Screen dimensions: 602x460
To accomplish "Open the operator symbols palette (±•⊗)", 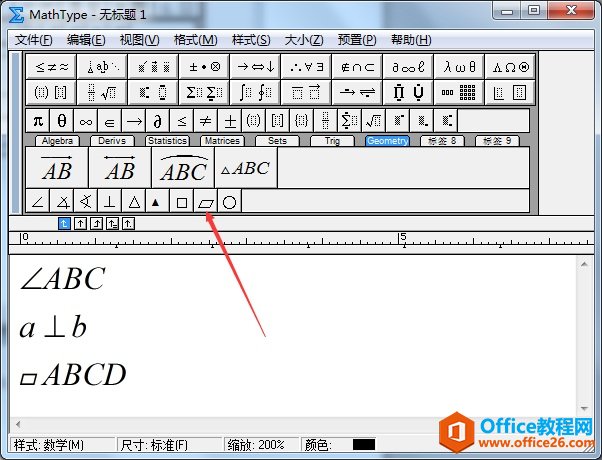I will [204, 67].
